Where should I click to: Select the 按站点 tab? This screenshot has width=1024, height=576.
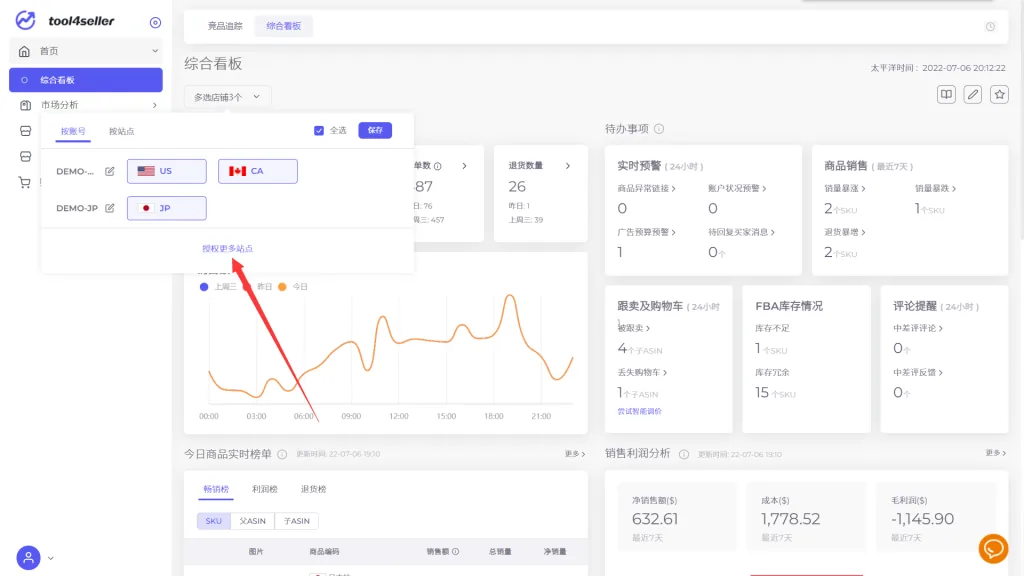(121, 131)
